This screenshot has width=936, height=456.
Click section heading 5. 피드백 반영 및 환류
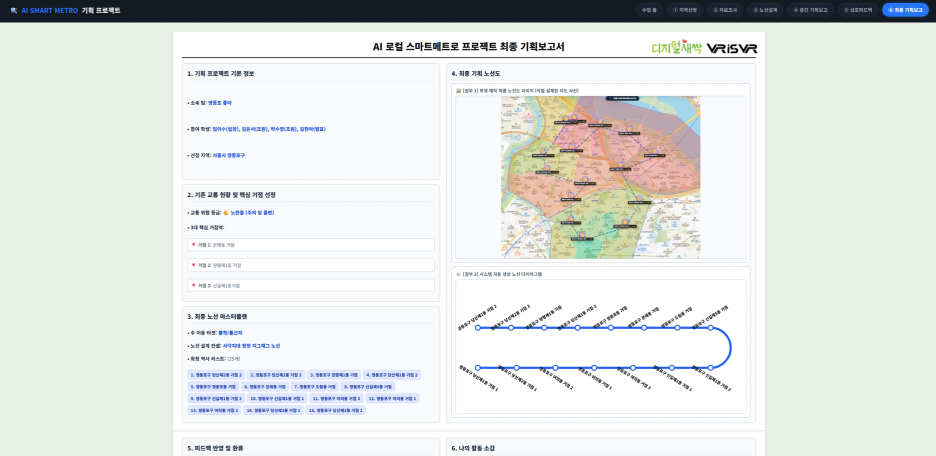(215, 448)
